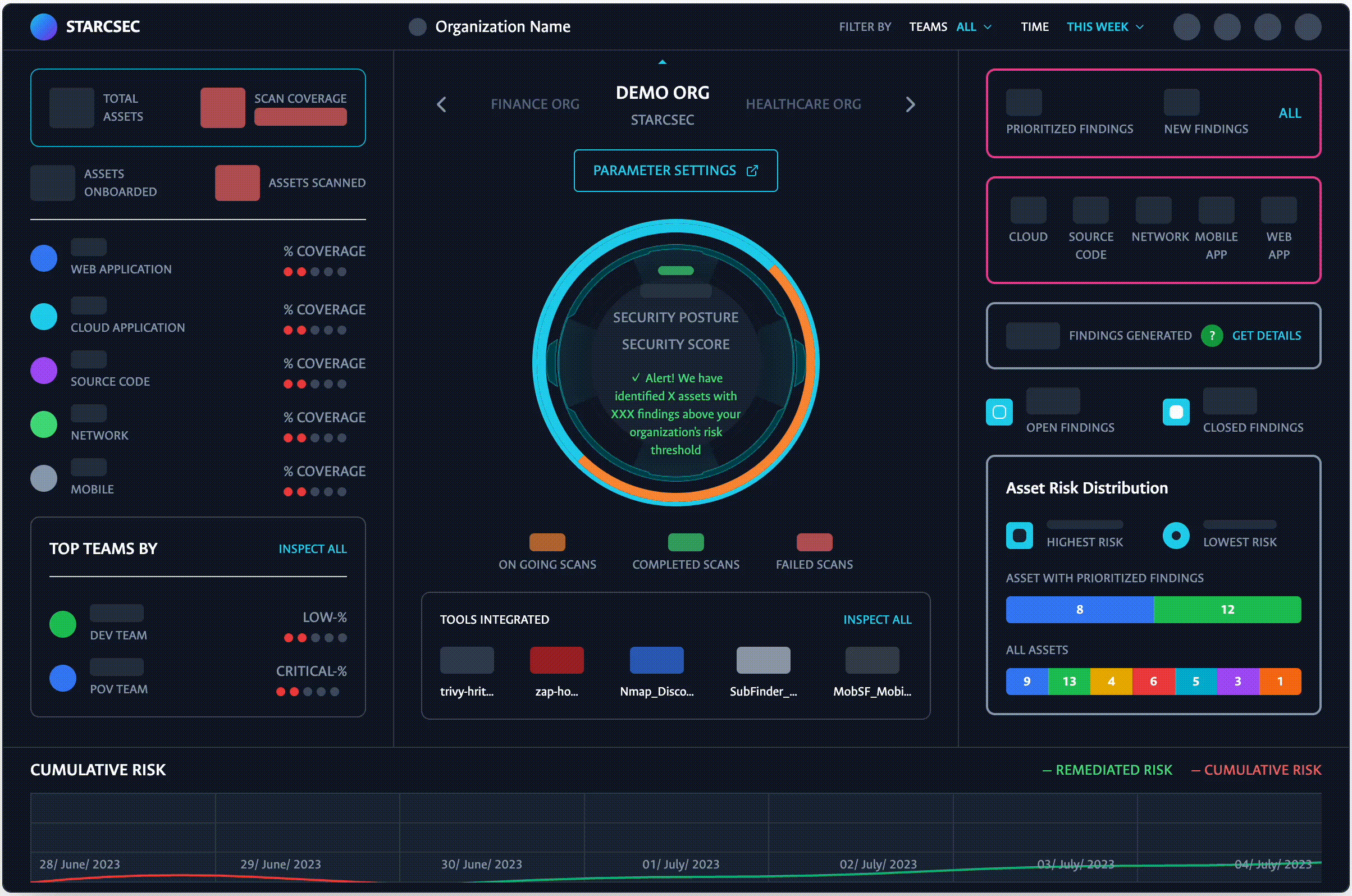Click the Organization Name avatar dot
The width and height of the screenshot is (1352, 896).
point(418,27)
